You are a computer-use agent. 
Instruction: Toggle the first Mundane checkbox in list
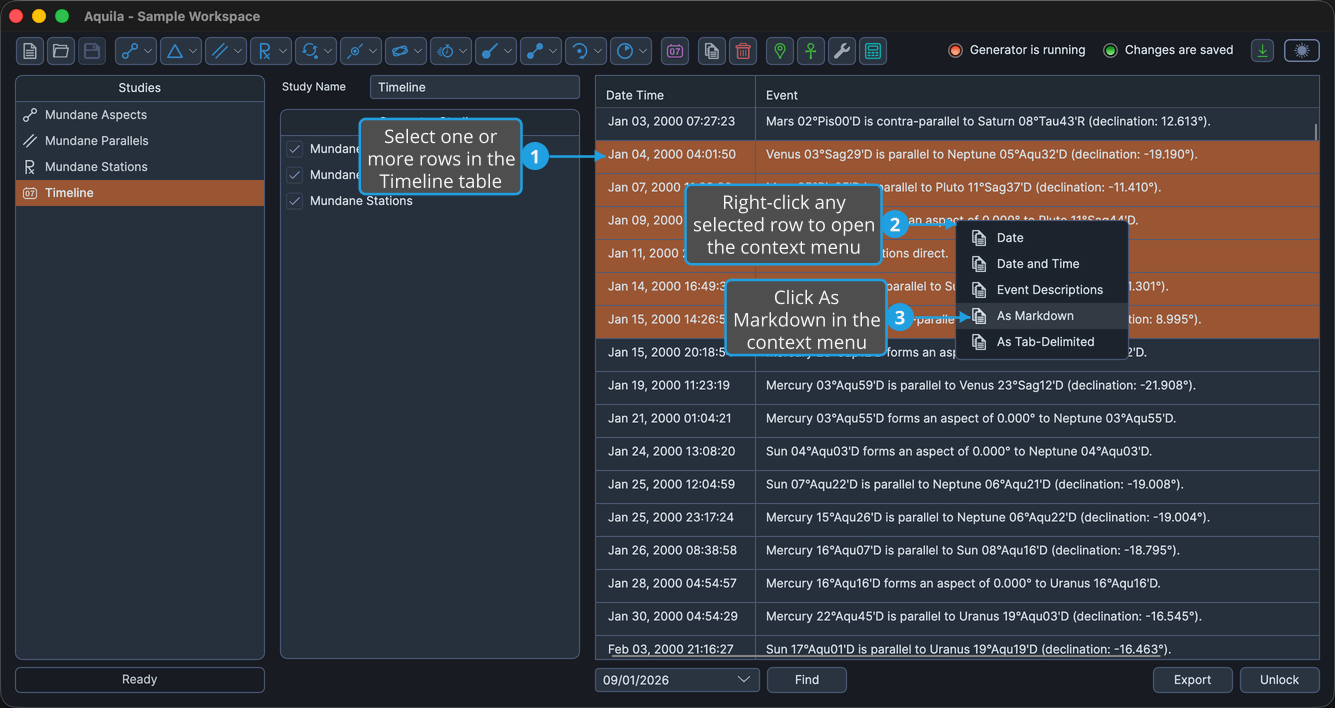(295, 149)
